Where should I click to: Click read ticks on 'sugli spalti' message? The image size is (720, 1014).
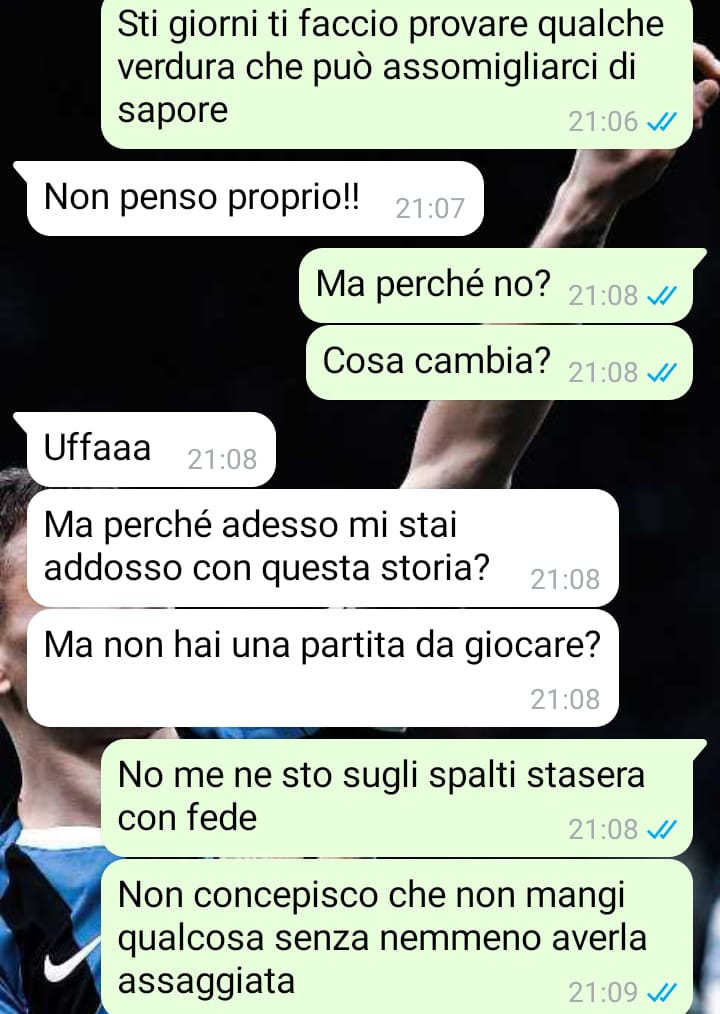662,829
